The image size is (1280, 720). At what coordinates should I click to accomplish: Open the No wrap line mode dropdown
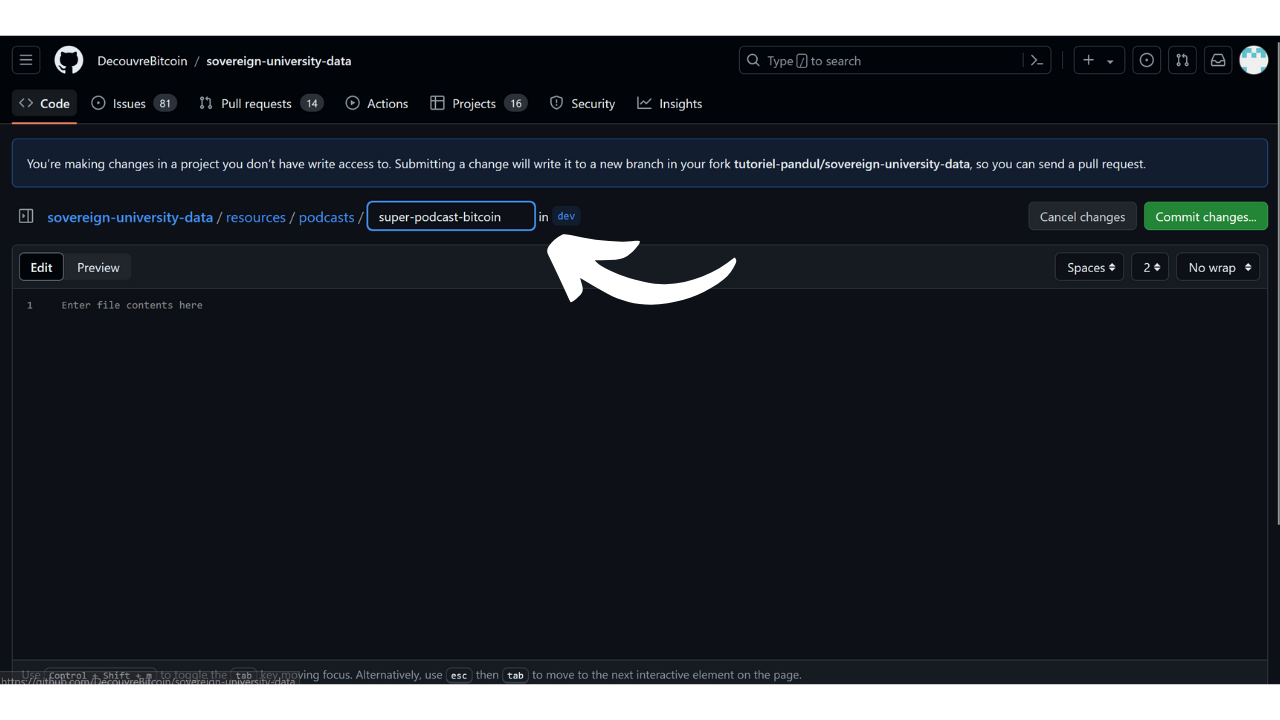coord(1218,267)
